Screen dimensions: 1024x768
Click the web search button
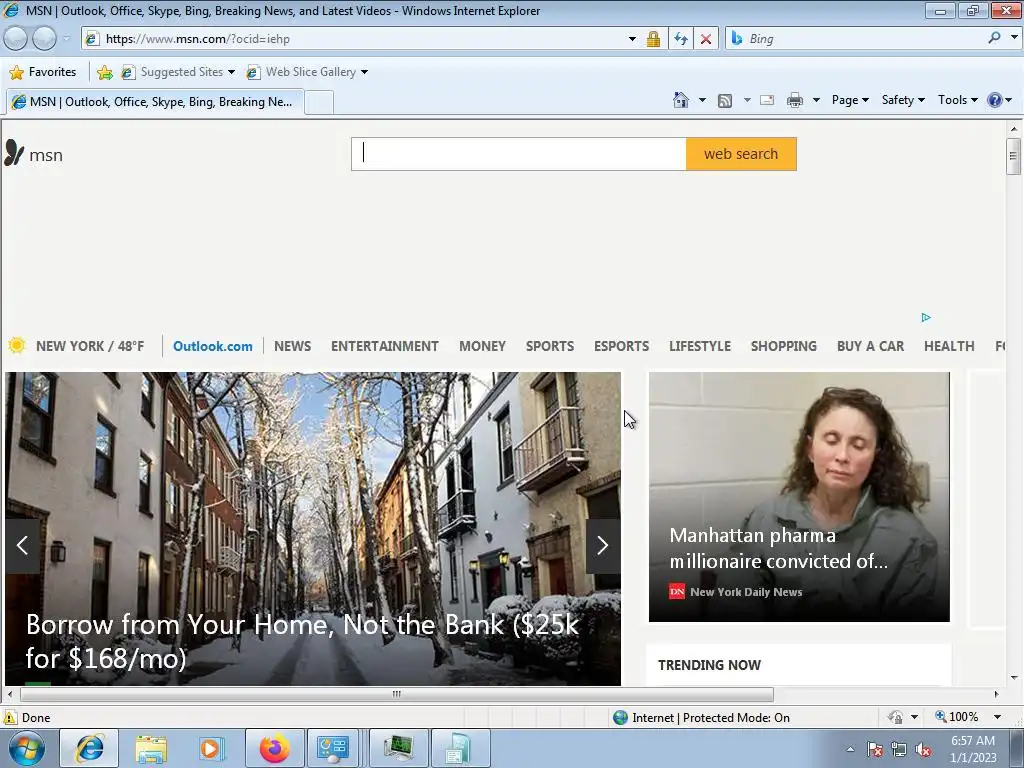coord(741,154)
